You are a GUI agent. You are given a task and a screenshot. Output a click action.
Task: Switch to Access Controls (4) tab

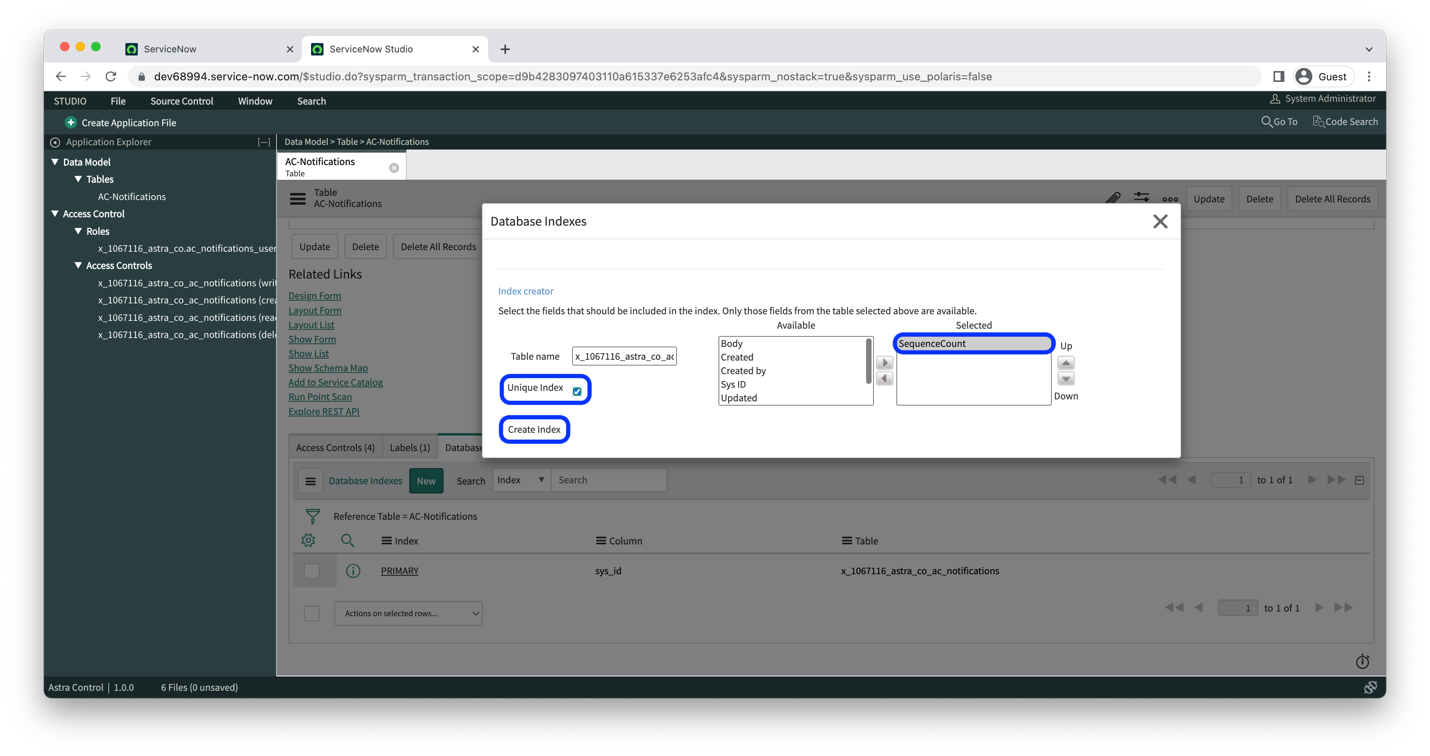335,448
